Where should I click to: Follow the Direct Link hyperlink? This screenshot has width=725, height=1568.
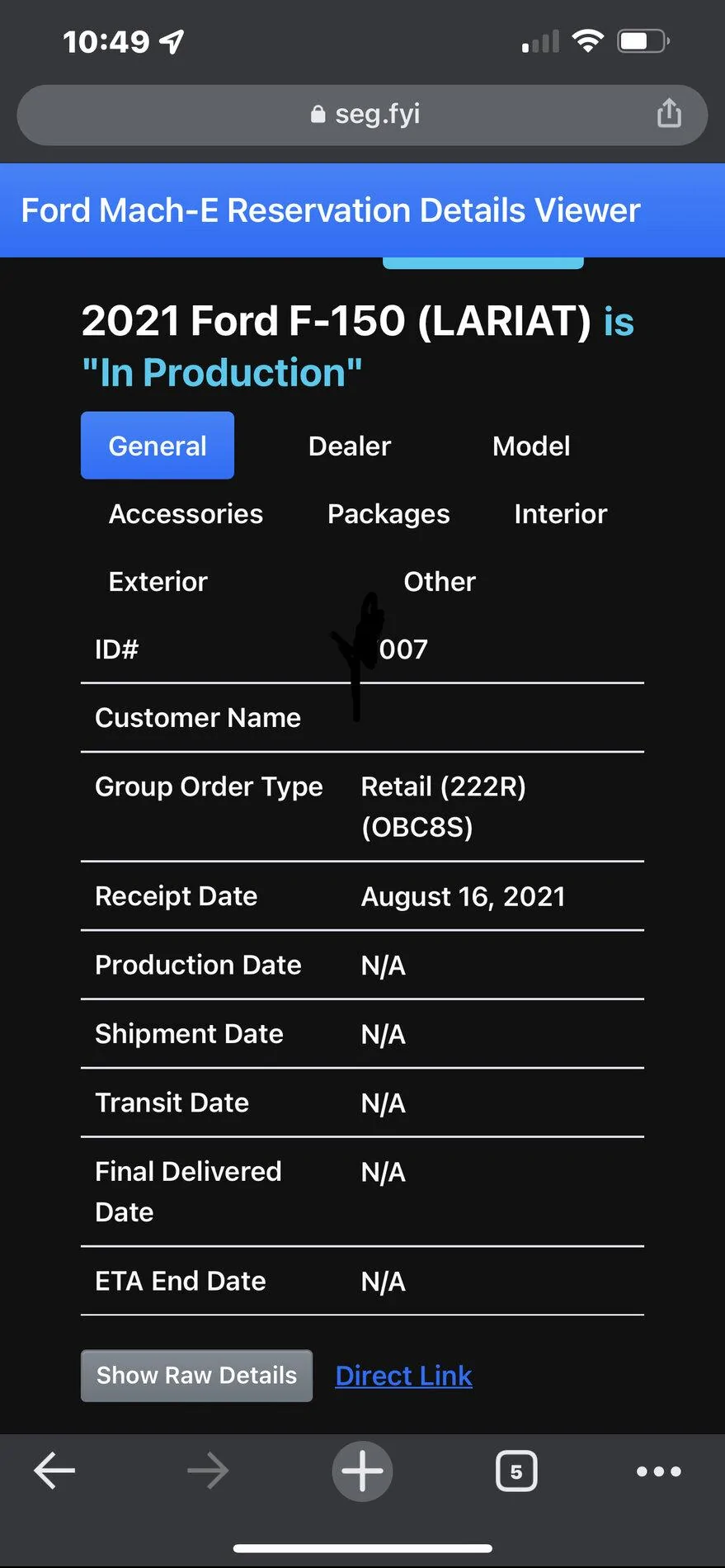click(x=403, y=1375)
